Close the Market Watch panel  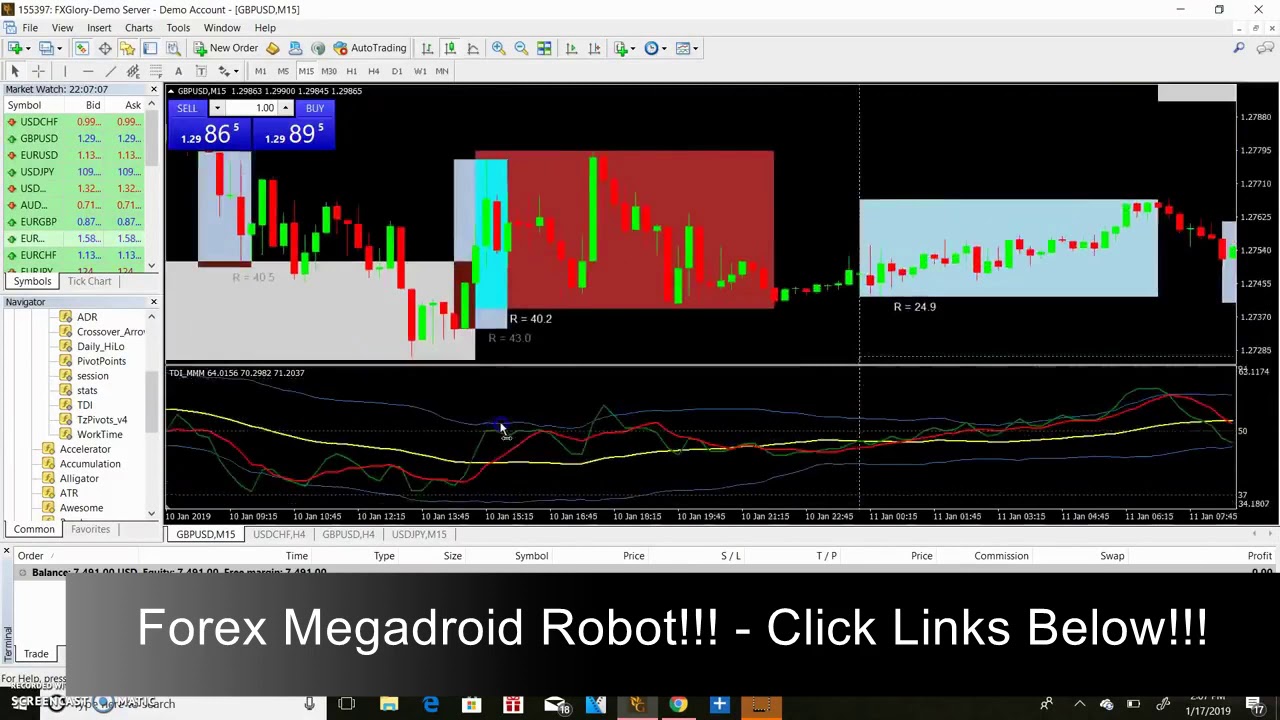click(153, 90)
